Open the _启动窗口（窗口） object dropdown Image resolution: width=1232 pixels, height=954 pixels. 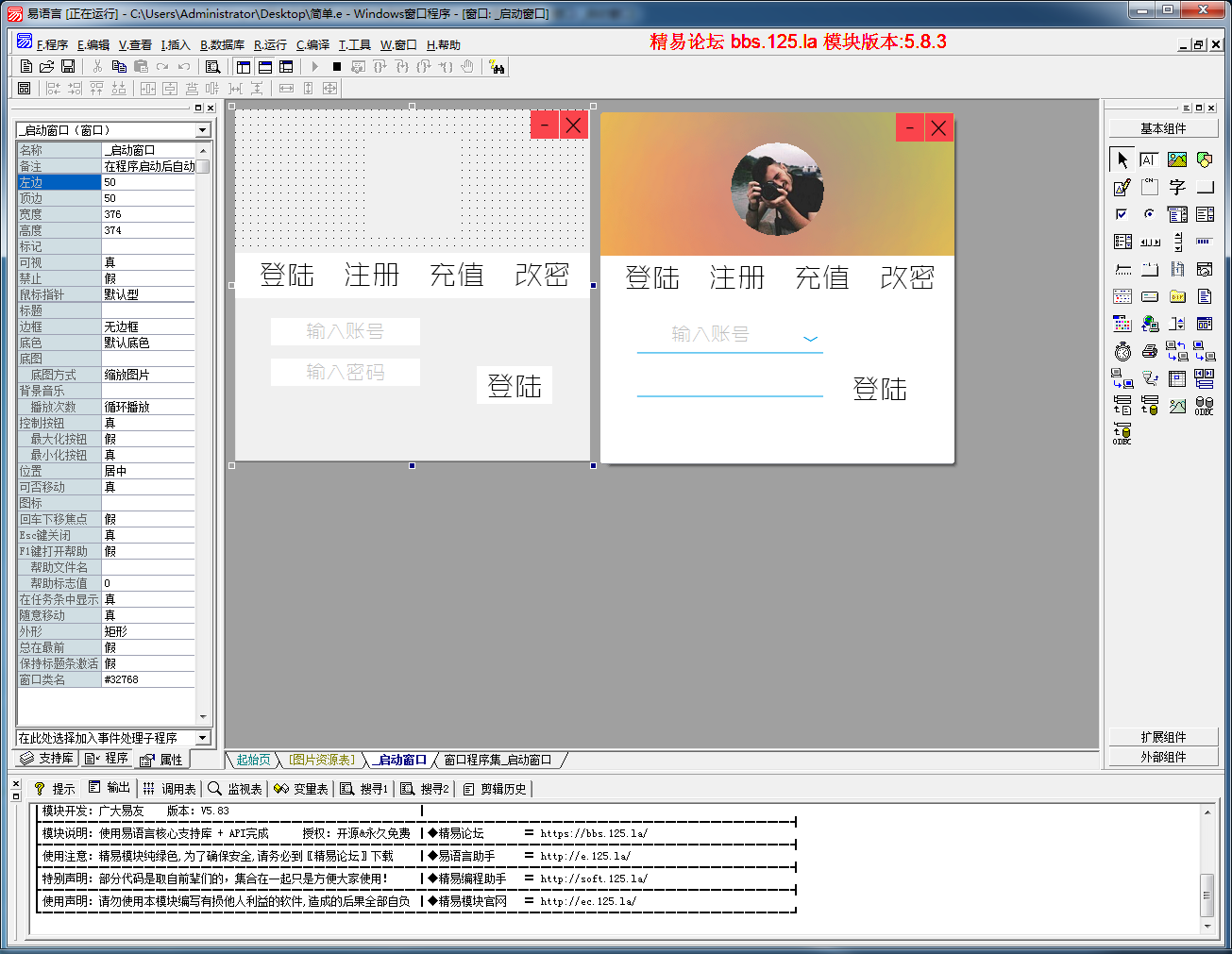(x=202, y=130)
